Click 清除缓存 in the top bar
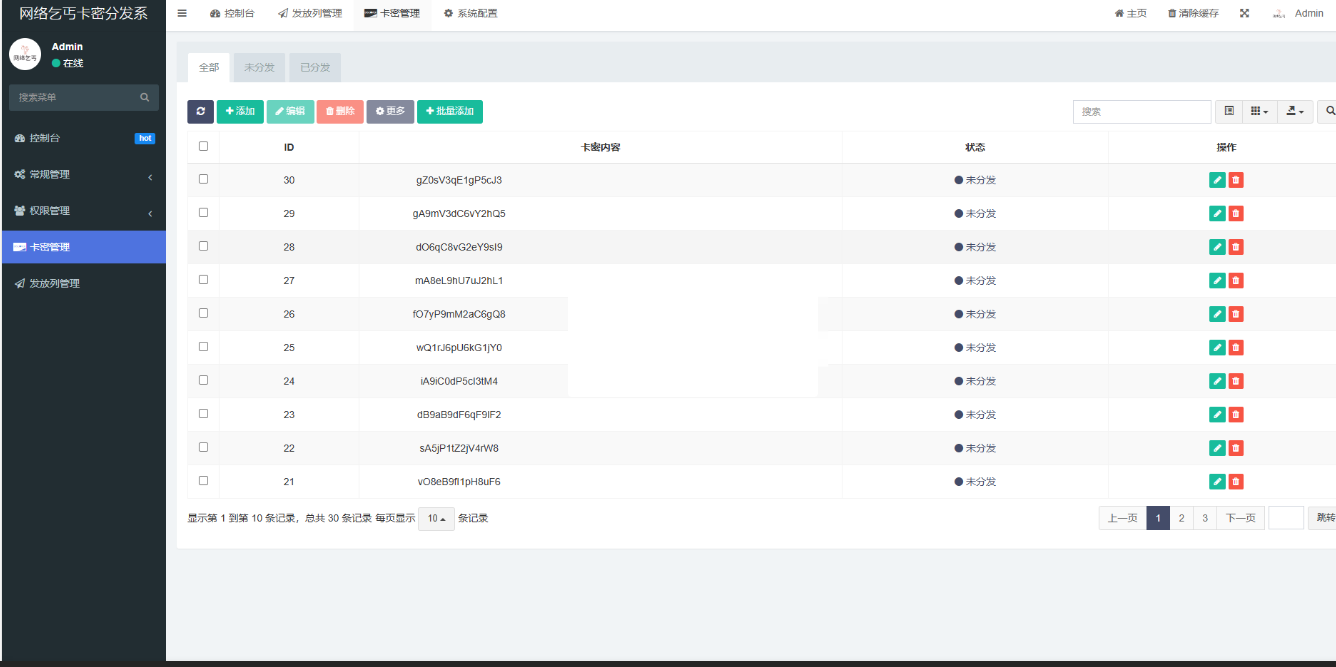Image resolution: width=1336 pixels, height=667 pixels. 1193,13
